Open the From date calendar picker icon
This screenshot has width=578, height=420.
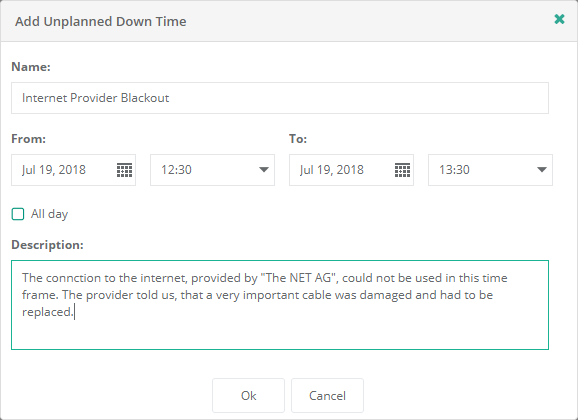pos(124,170)
